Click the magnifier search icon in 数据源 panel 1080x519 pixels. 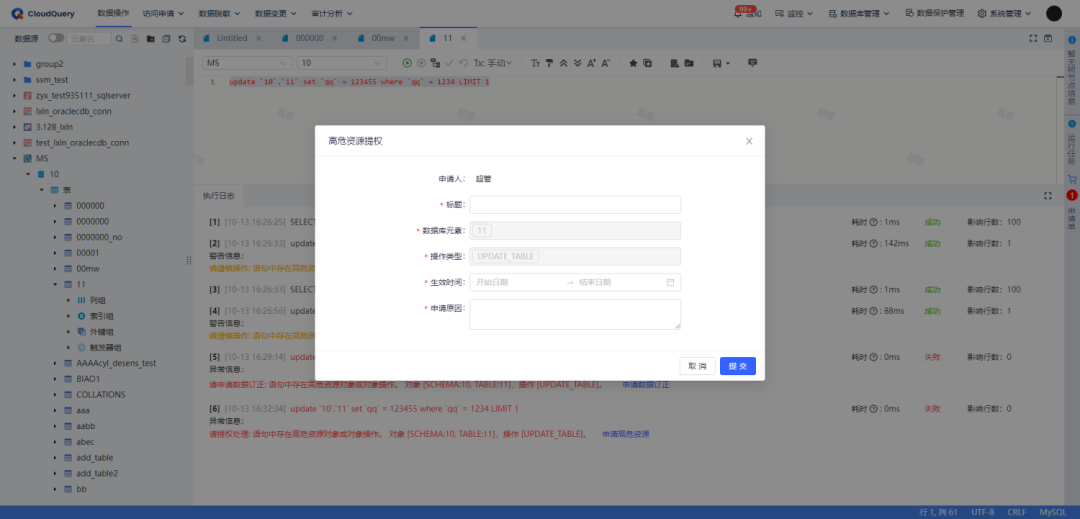(119, 39)
